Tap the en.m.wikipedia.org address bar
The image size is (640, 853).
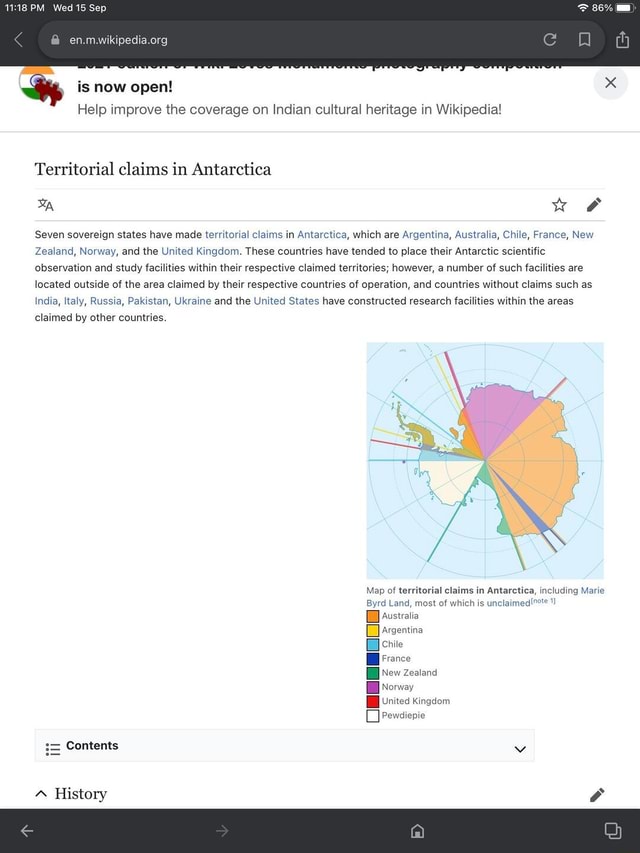pyautogui.click(x=118, y=41)
